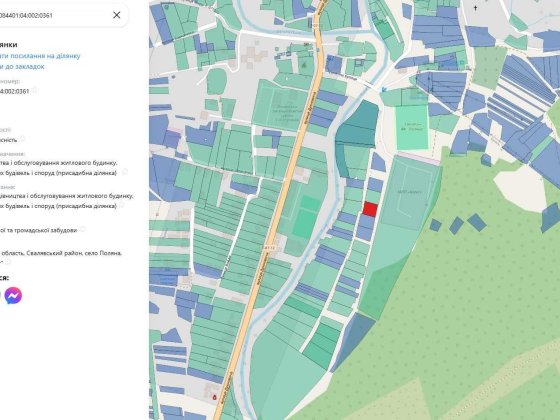The image size is (560, 420).
Task: Click the red marker near the bottom road
Action: point(214,397)
